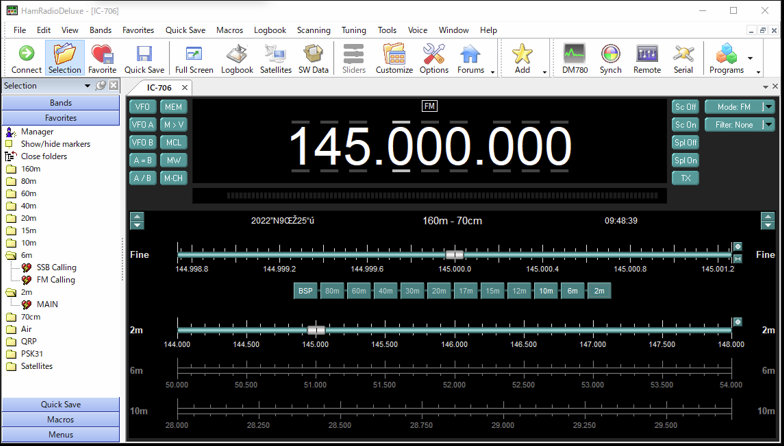Open the Programs dropdown arrow
Viewport: 784px width, 446px height.
pos(750,58)
